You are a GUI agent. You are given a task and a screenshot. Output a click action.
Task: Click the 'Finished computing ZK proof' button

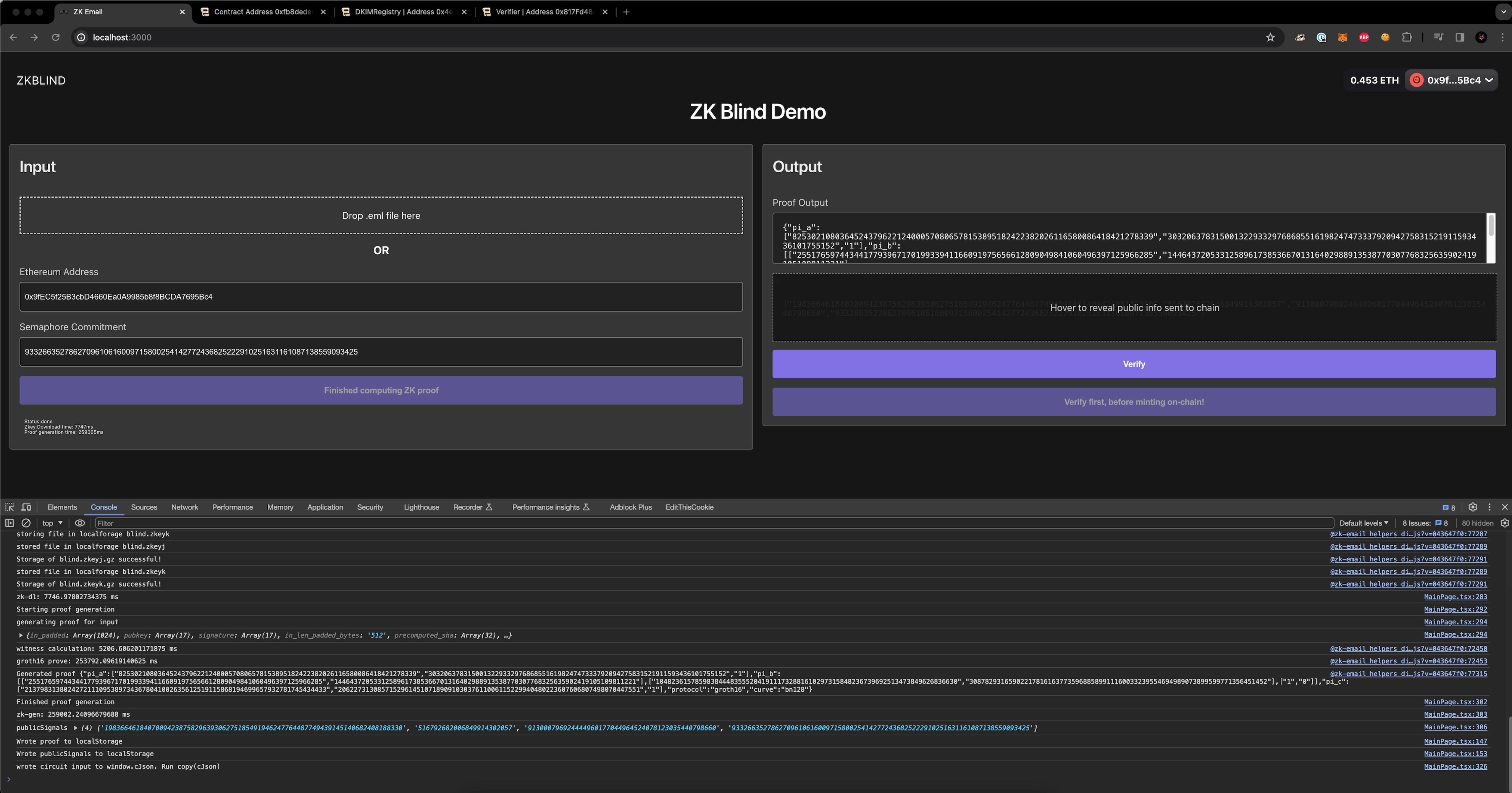(x=381, y=390)
